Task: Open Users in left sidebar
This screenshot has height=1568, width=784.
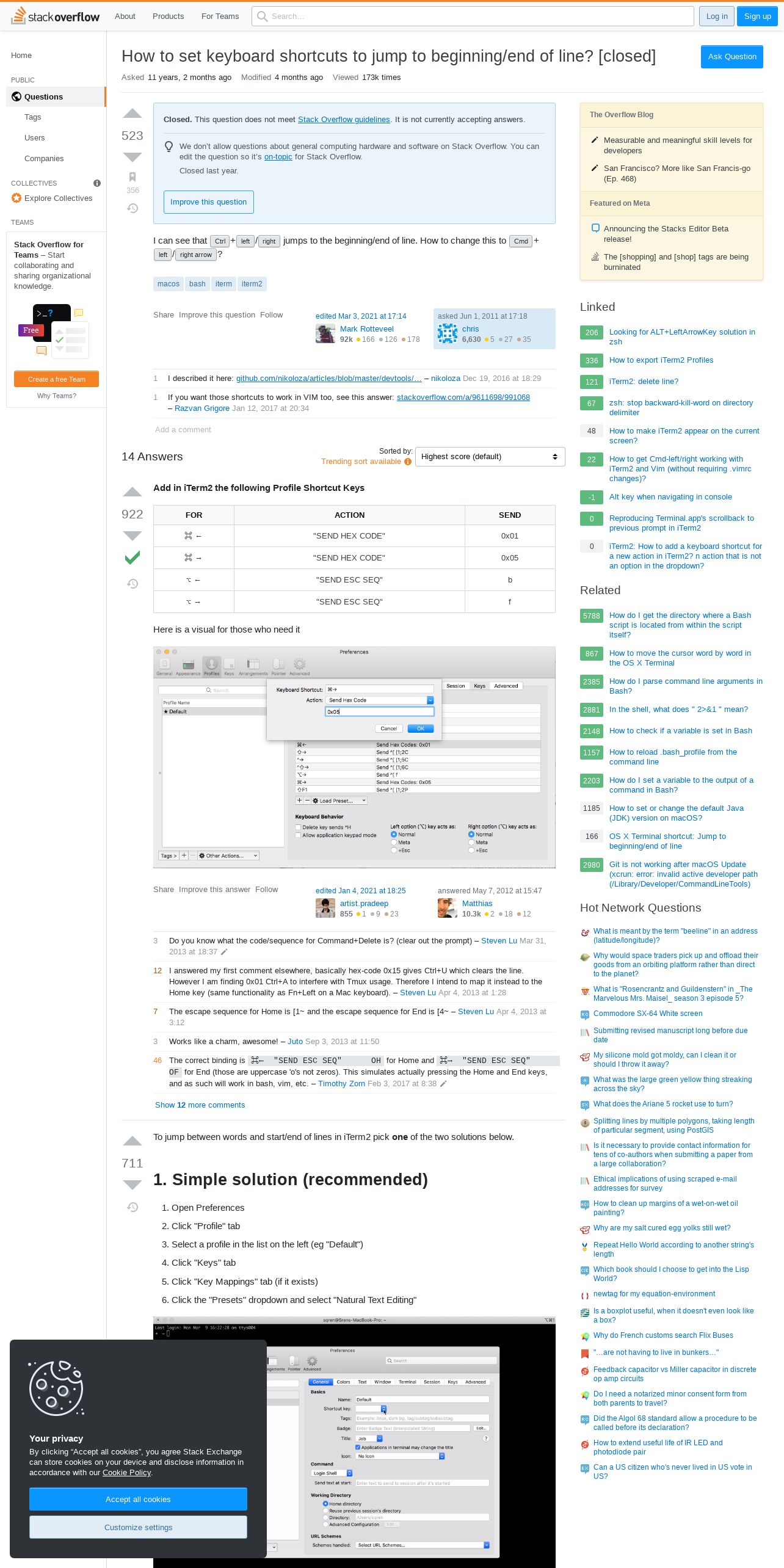Action: 35,137
